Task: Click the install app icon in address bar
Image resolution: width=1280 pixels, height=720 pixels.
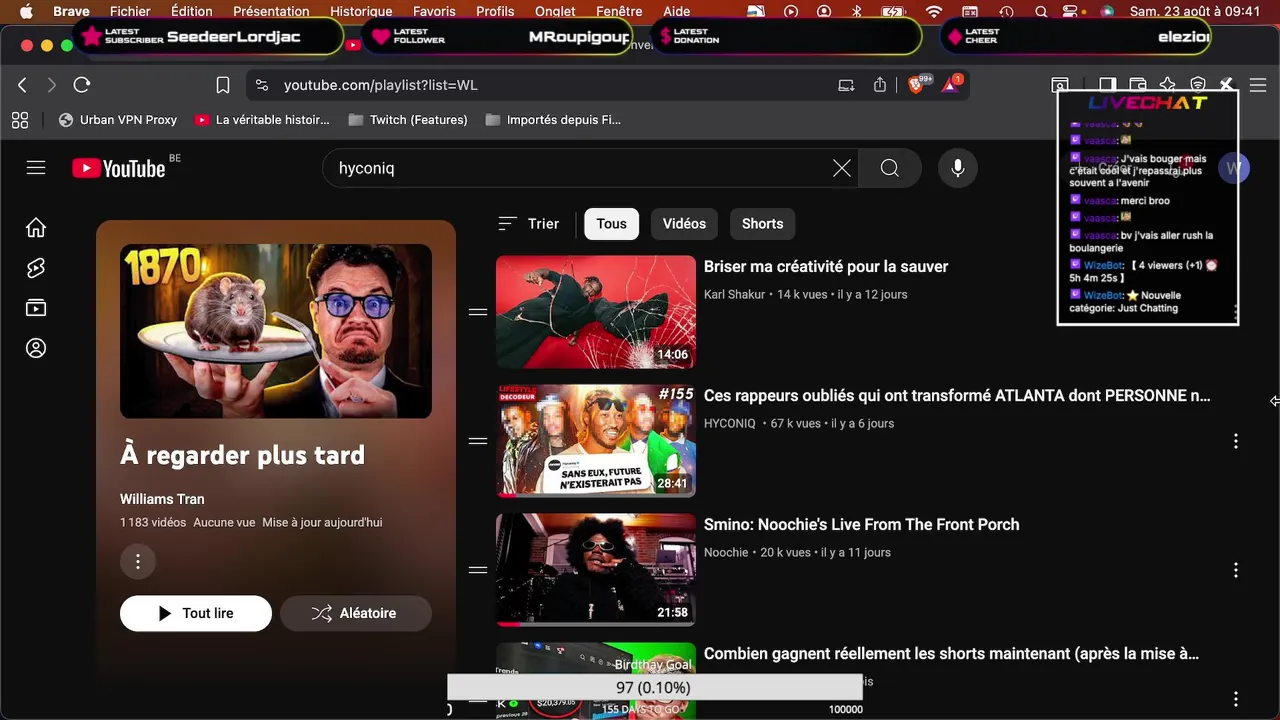Action: [846, 85]
